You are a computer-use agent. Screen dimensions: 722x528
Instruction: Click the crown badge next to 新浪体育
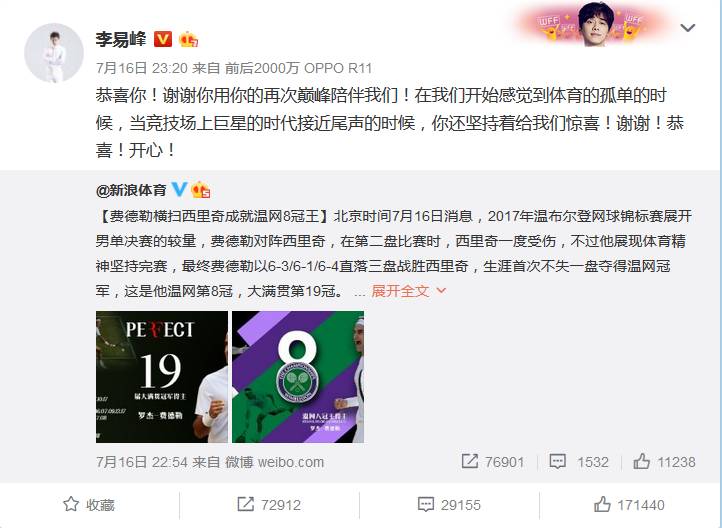pos(200,190)
